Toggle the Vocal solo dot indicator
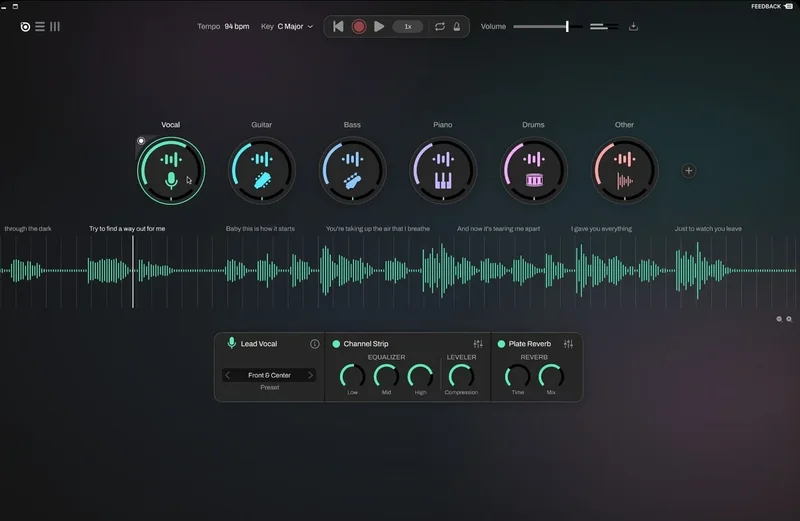The width and height of the screenshot is (800, 521). click(x=141, y=141)
